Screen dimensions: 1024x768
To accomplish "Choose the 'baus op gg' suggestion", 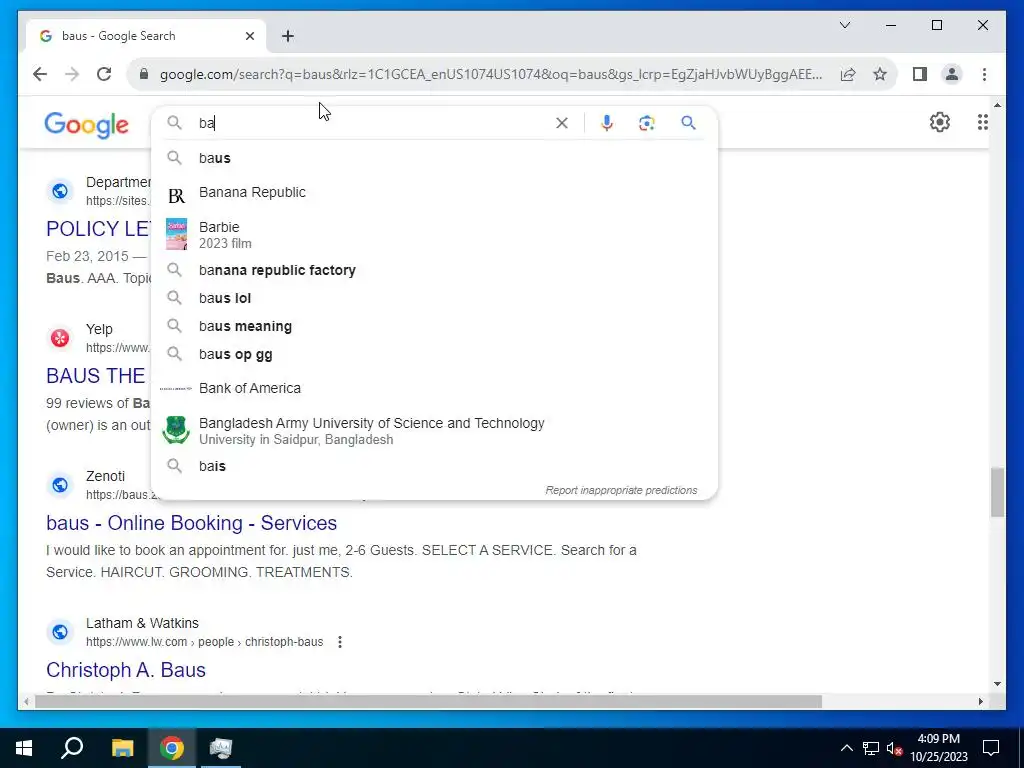I will tap(434, 355).
